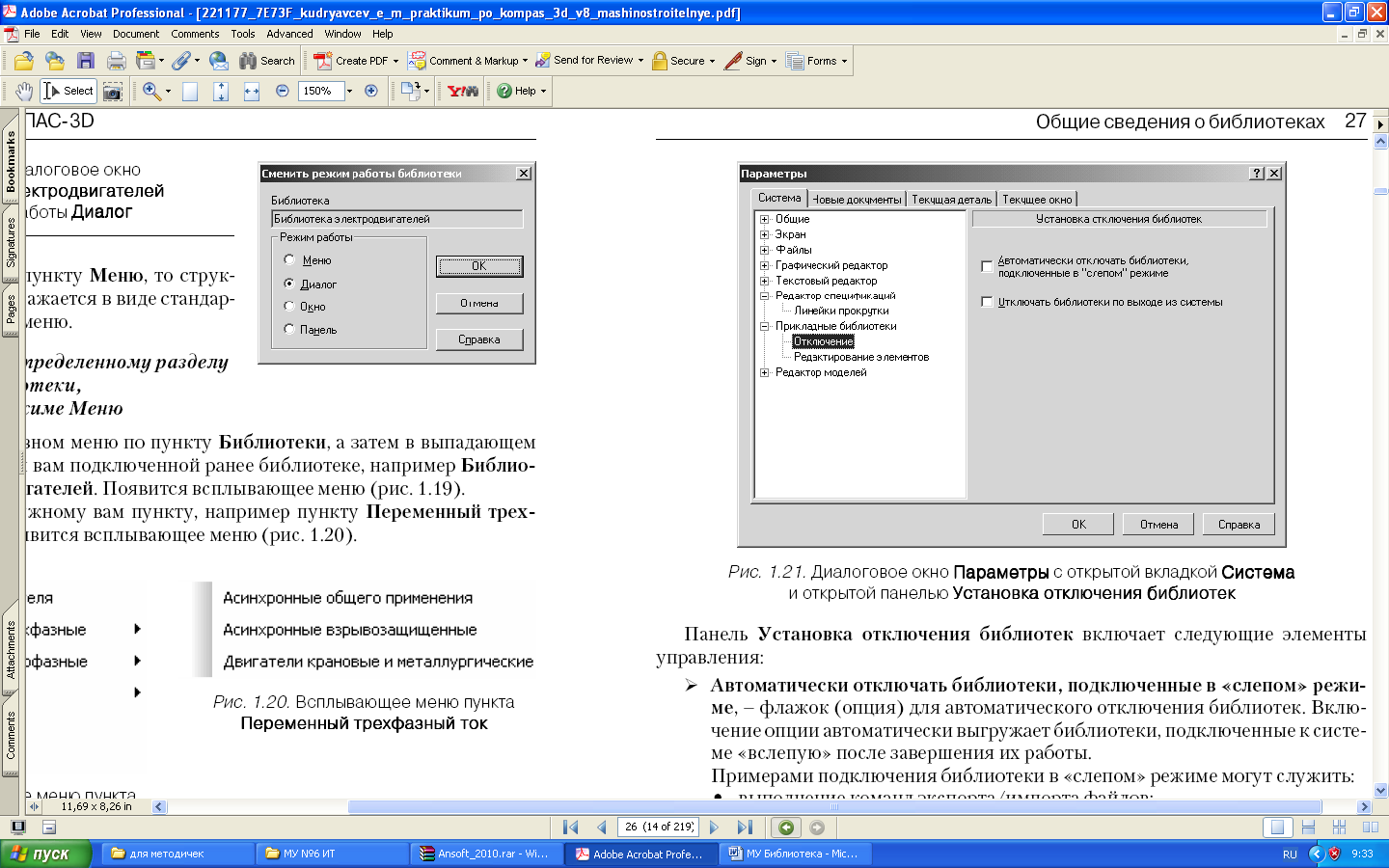Jump to the last page
1389x868 pixels.
pyautogui.click(x=745, y=827)
